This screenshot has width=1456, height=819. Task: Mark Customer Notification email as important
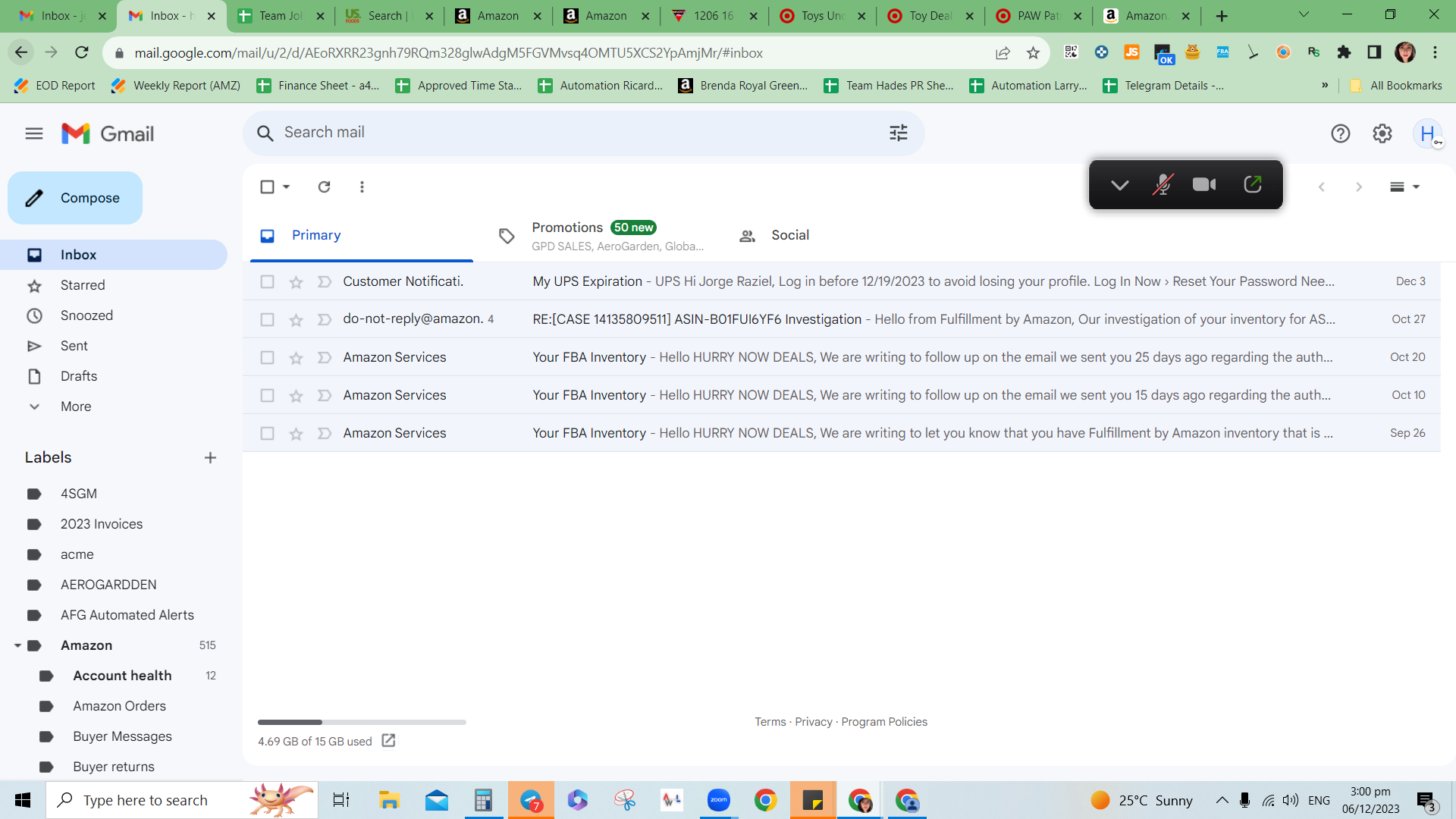click(x=324, y=282)
